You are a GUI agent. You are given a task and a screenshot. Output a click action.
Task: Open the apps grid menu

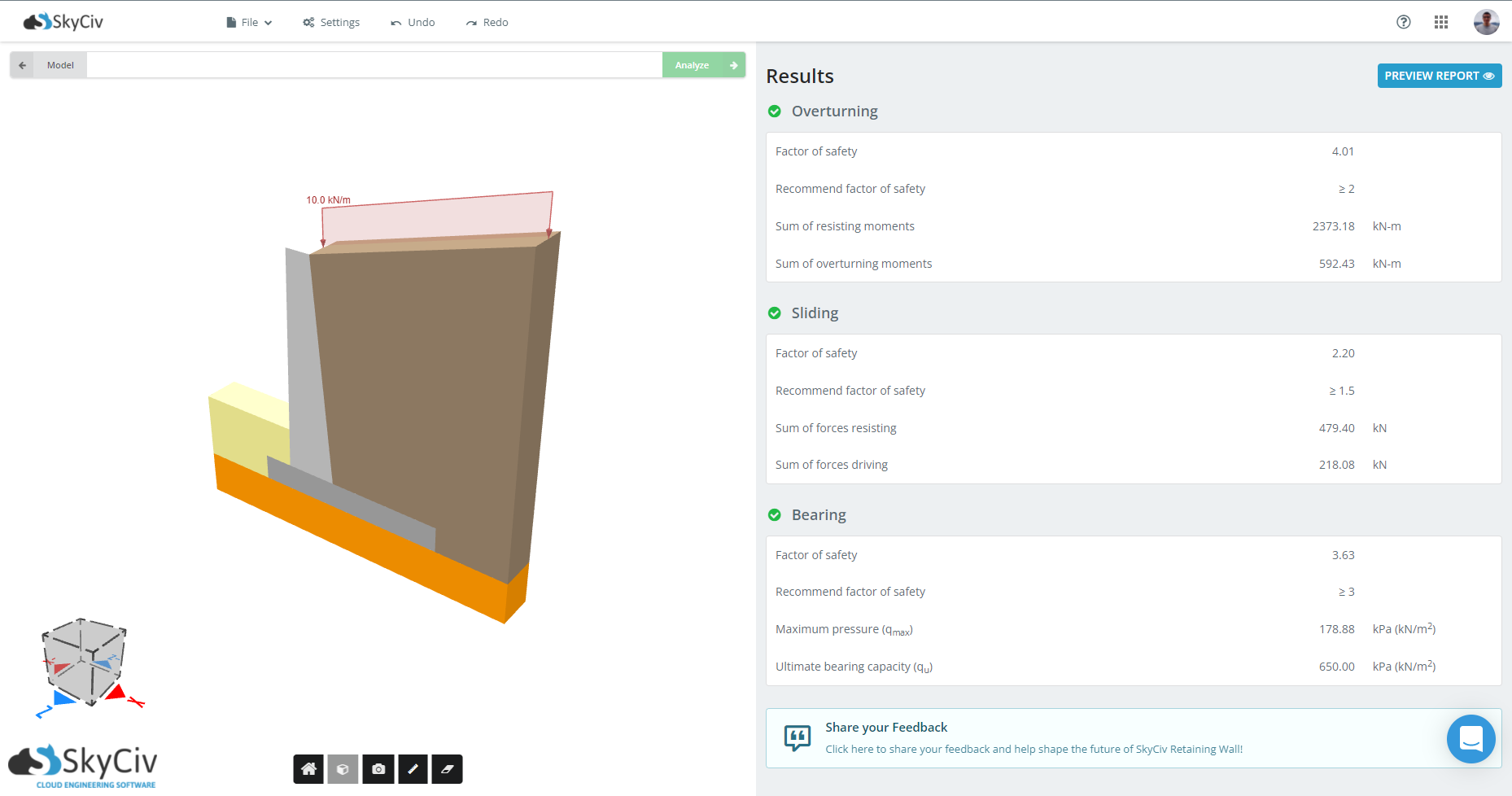click(1440, 22)
